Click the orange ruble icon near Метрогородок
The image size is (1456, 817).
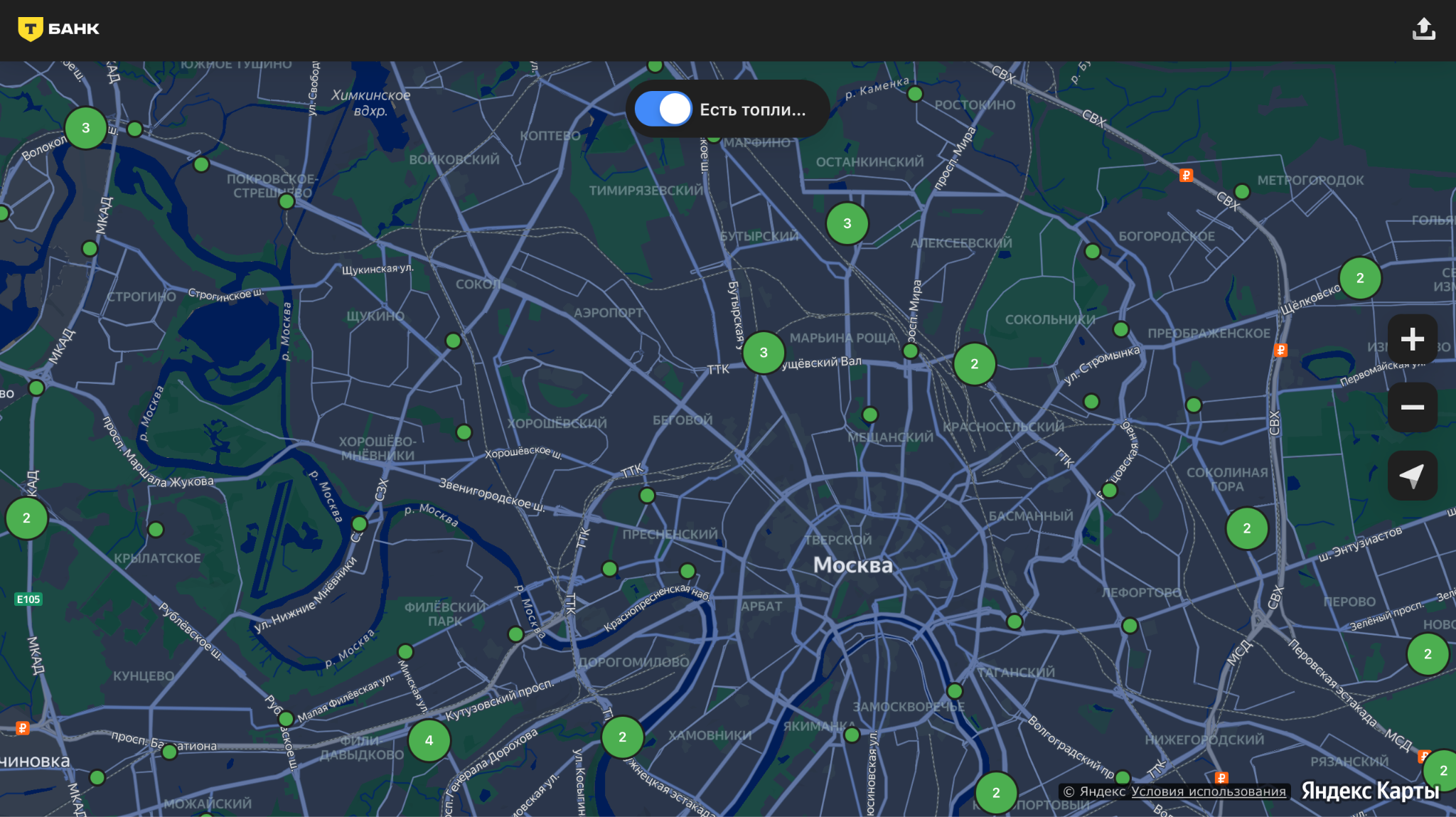[x=1186, y=175]
